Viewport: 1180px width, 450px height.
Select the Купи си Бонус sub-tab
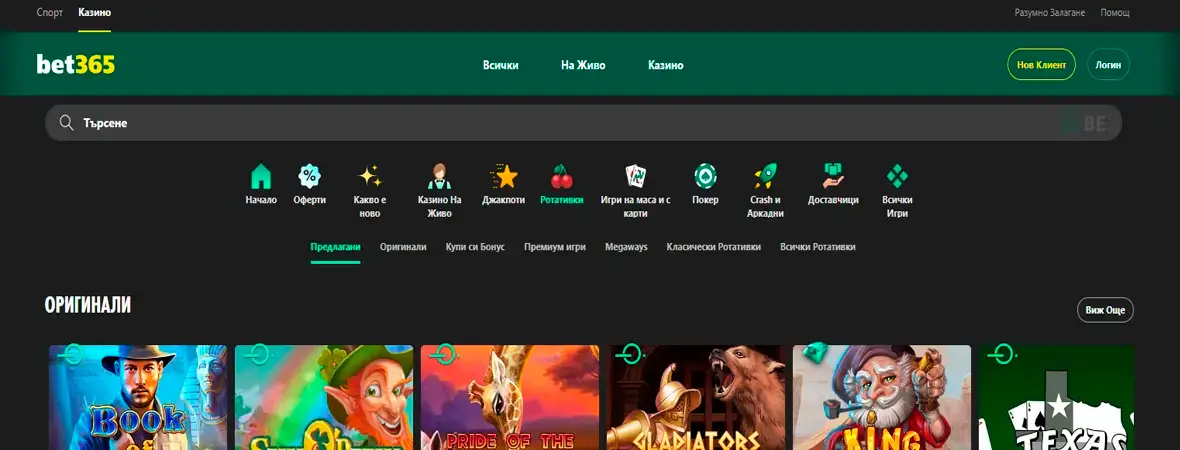coord(475,247)
